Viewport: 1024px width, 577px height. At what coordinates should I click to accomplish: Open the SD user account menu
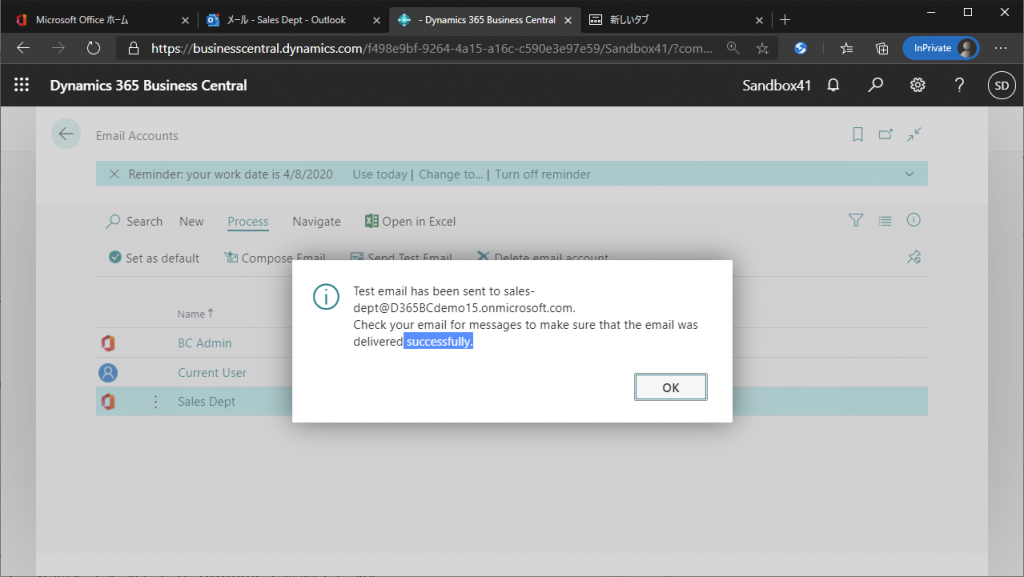click(1002, 86)
